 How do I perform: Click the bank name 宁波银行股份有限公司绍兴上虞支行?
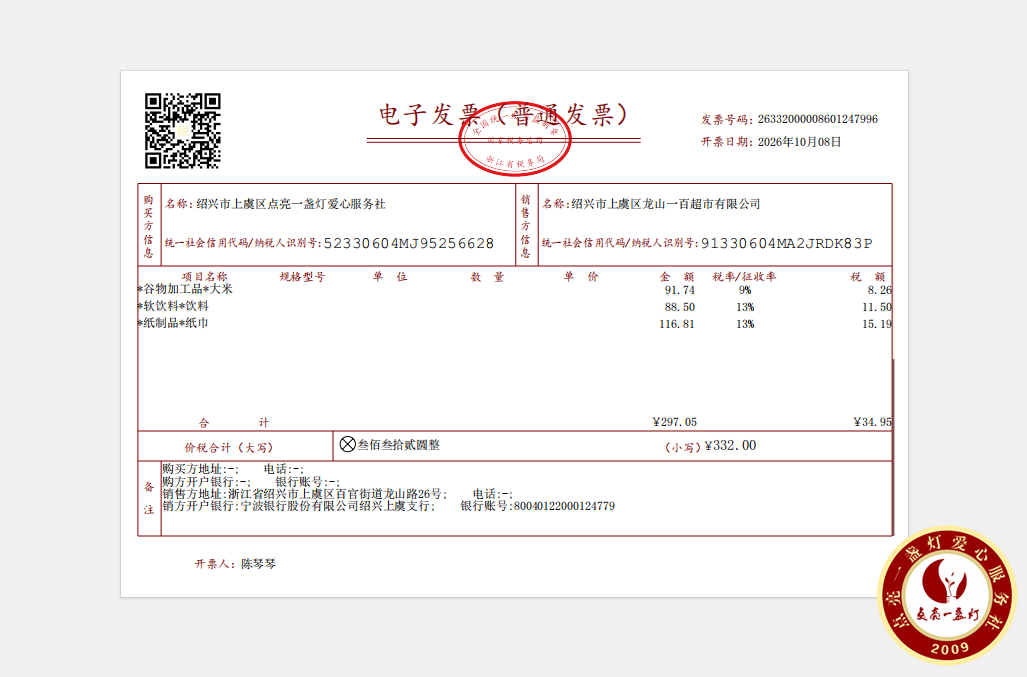pos(334,506)
